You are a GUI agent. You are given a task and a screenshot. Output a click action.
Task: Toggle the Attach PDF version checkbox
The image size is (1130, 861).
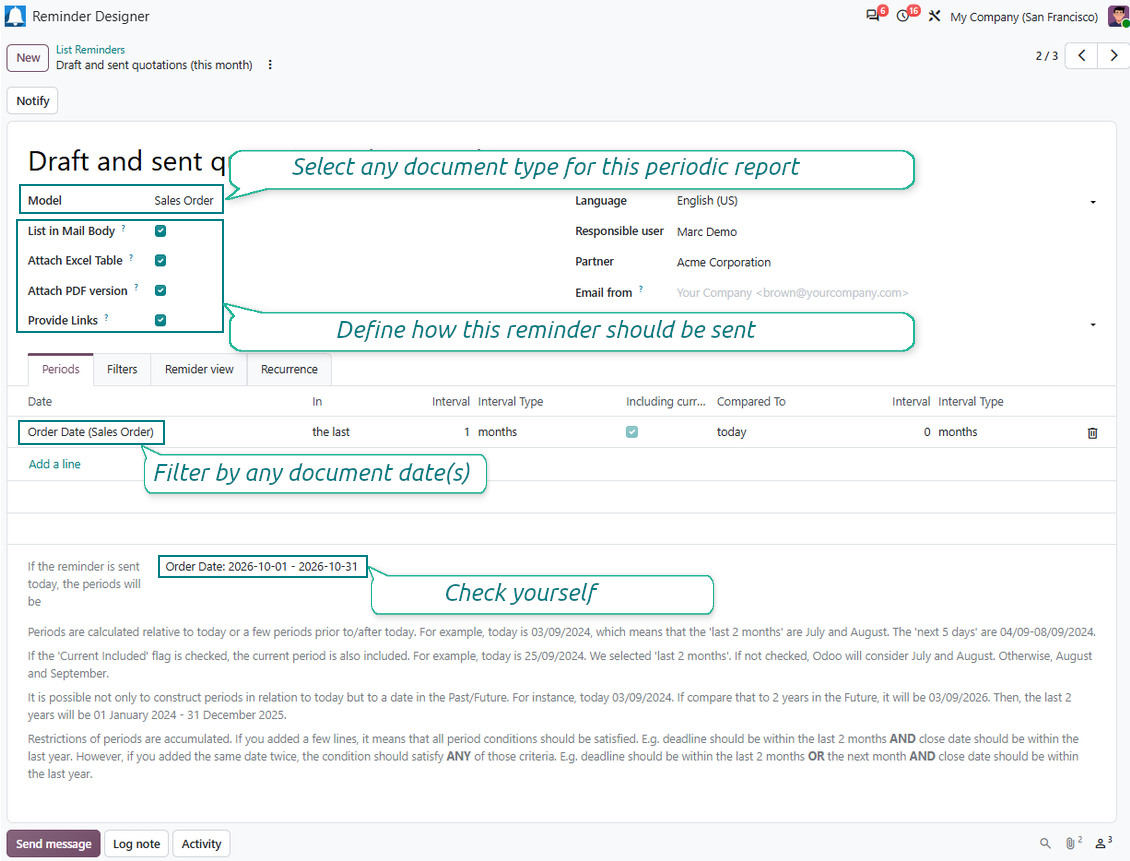(161, 290)
